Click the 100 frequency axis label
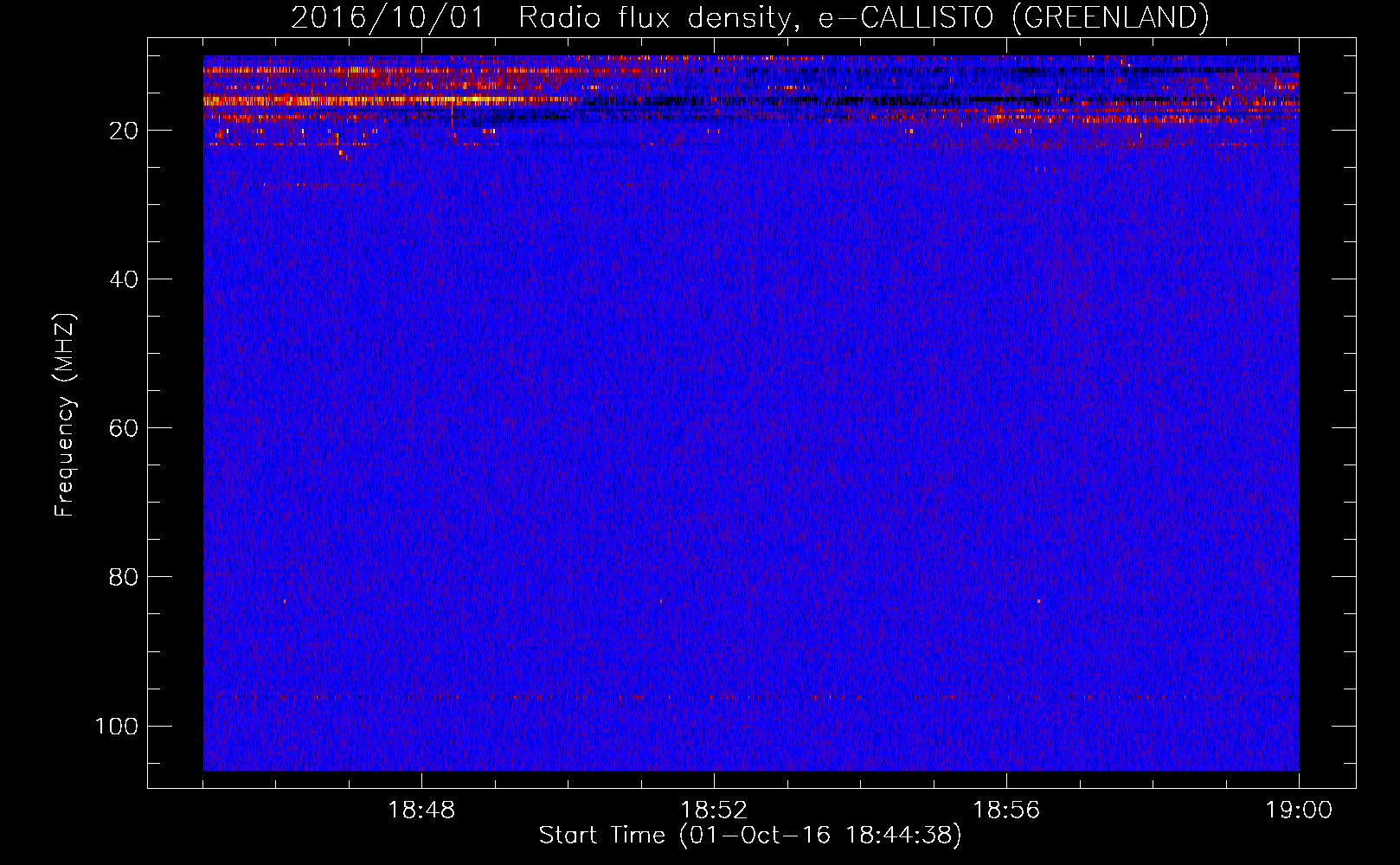The height and width of the screenshot is (865, 1400). click(x=117, y=726)
